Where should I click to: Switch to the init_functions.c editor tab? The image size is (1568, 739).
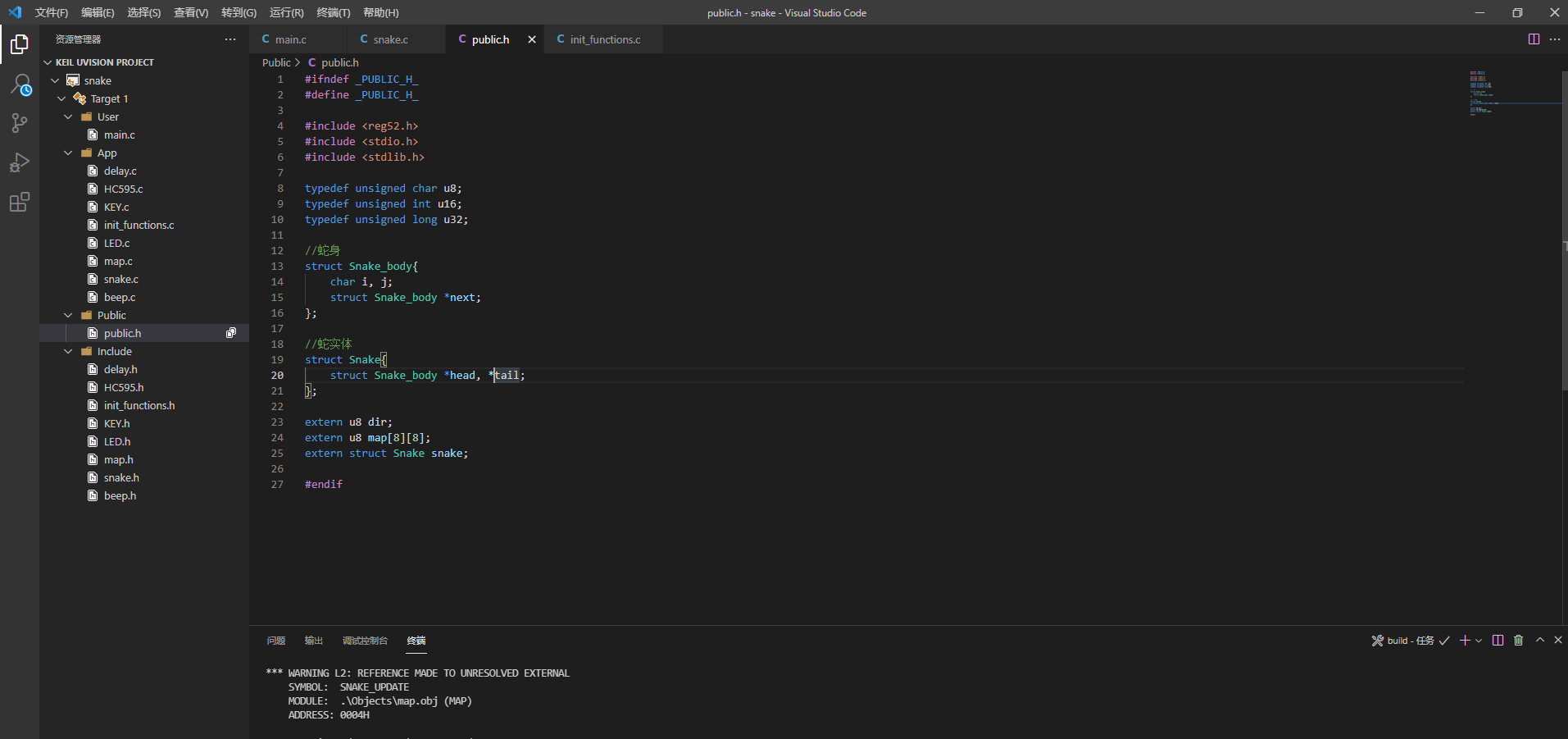(x=603, y=39)
